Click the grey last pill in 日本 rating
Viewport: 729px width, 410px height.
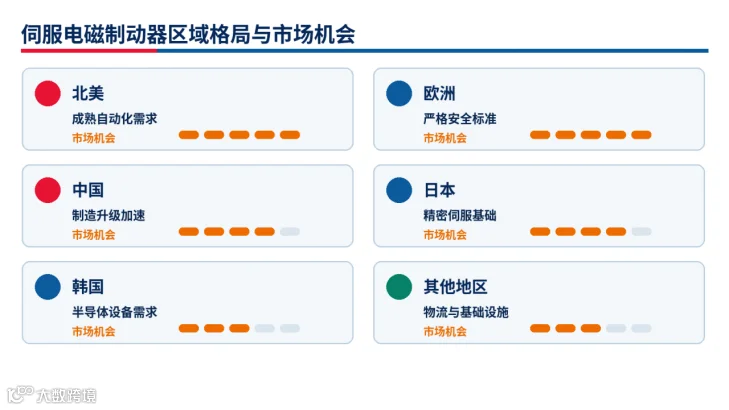(x=641, y=231)
